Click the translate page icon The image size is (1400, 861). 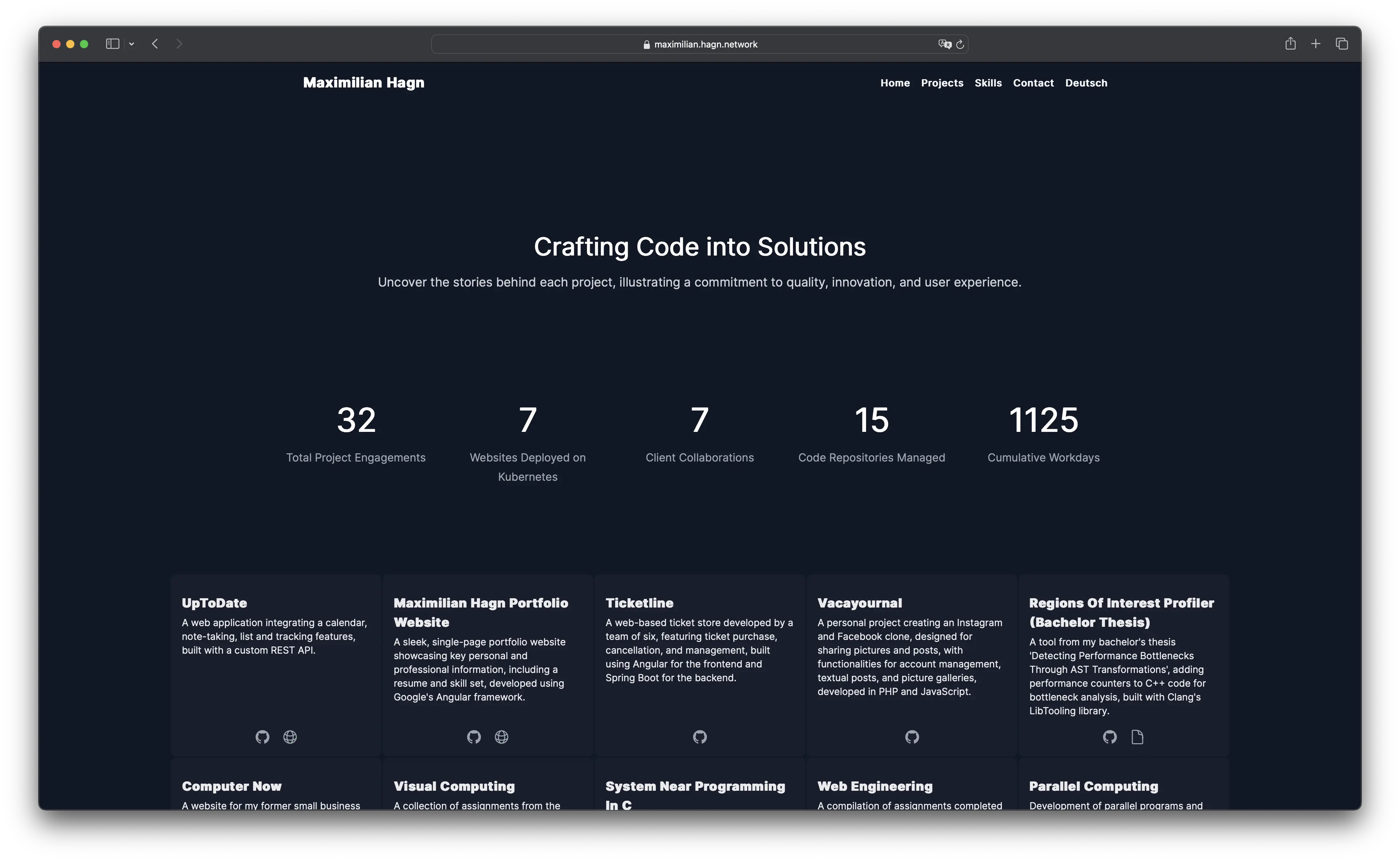(x=944, y=44)
